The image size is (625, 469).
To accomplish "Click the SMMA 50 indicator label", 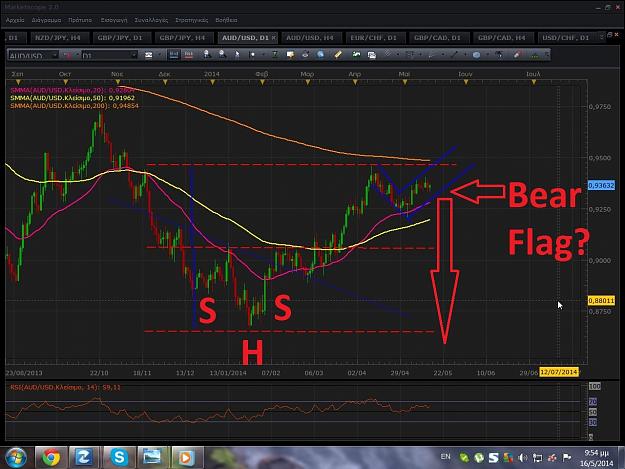I will [x=73, y=98].
